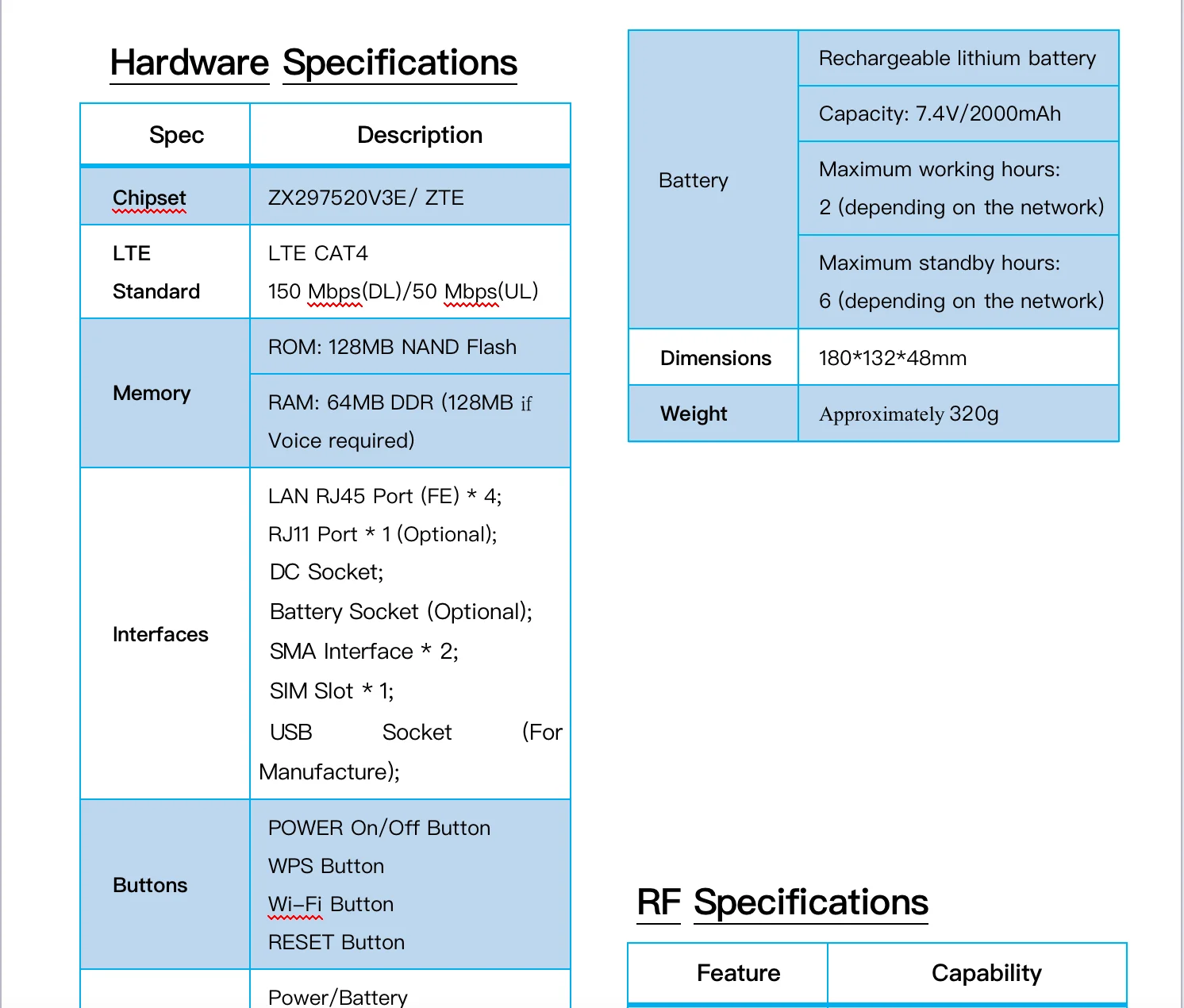Viewport: 1184px width, 1008px height.
Task: Select the Chipset row label
Action: (x=148, y=197)
